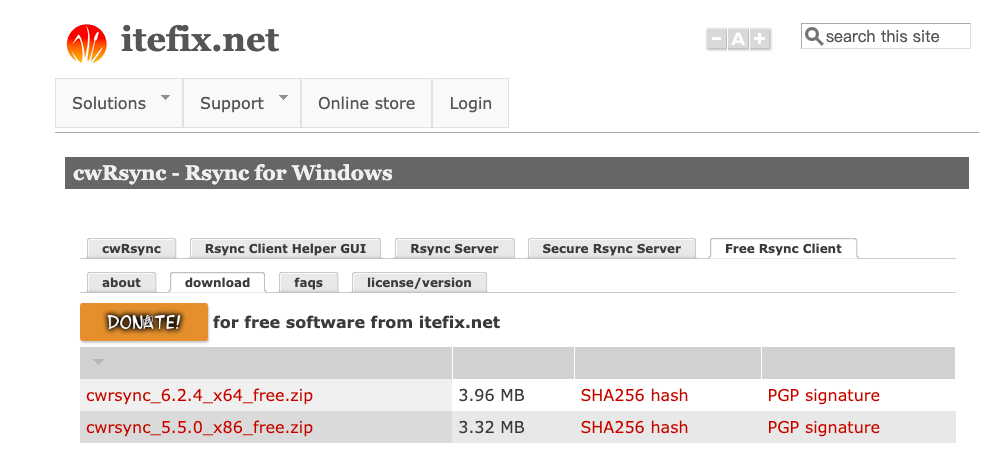Switch to Rsync Client Helper GUI tab
This screenshot has width=992, height=470.
coord(285,249)
